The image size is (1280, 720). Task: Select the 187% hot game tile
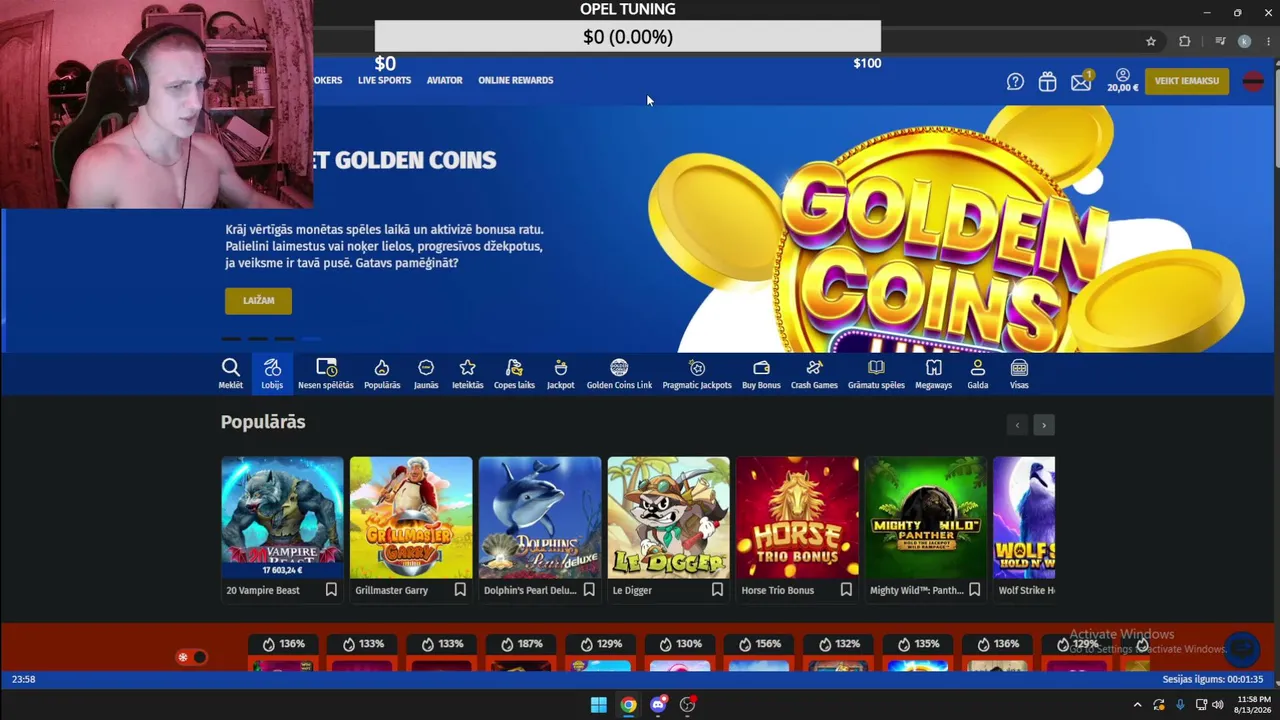[520, 653]
